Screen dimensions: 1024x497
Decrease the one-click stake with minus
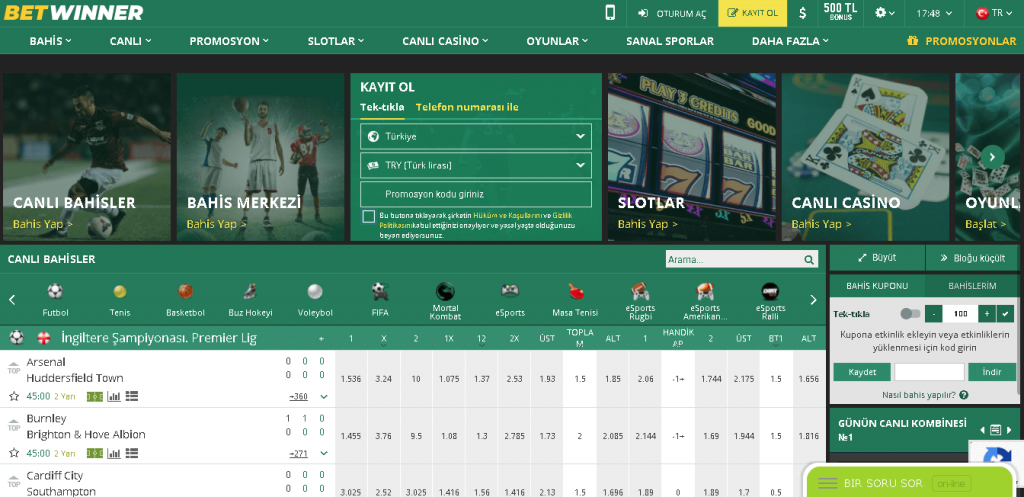pos(934,313)
